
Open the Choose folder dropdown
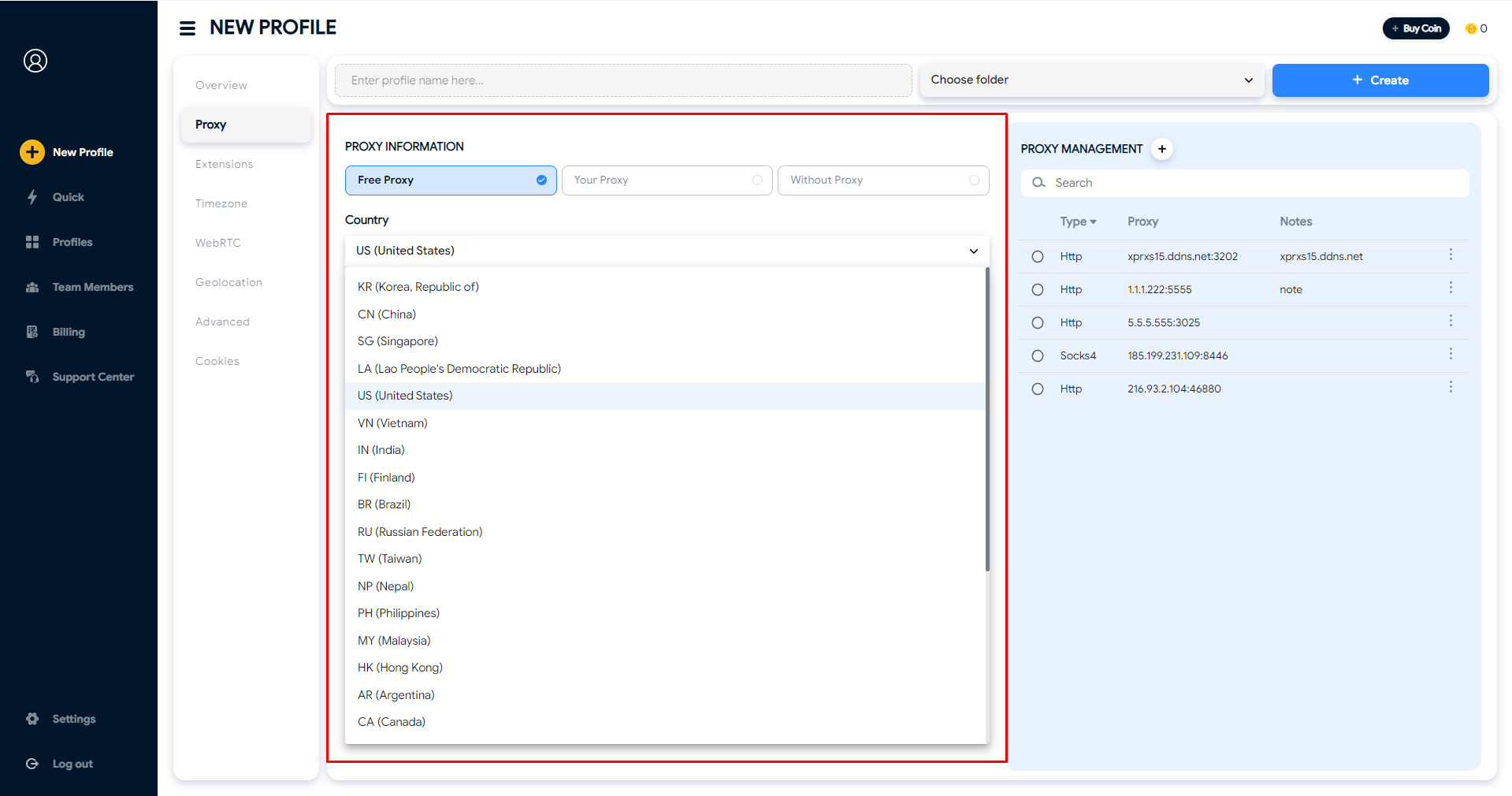coord(1091,80)
